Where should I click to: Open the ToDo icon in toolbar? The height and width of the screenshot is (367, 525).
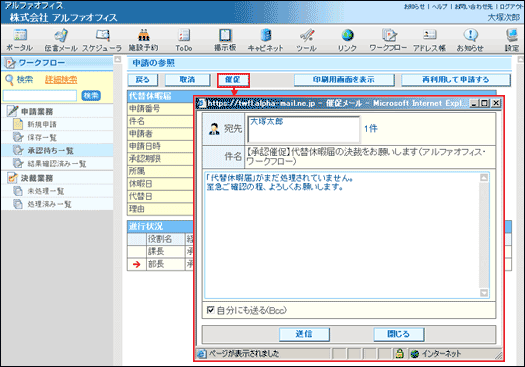click(x=184, y=35)
